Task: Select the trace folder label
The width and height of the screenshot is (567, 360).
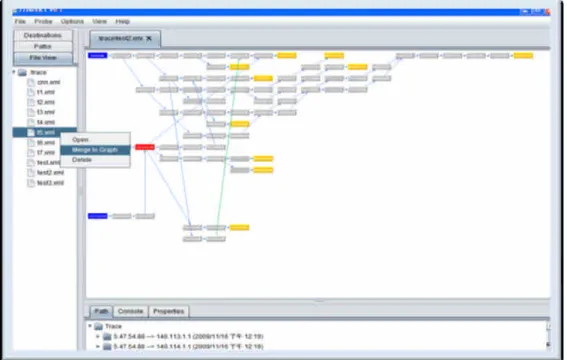Action: coord(38,72)
